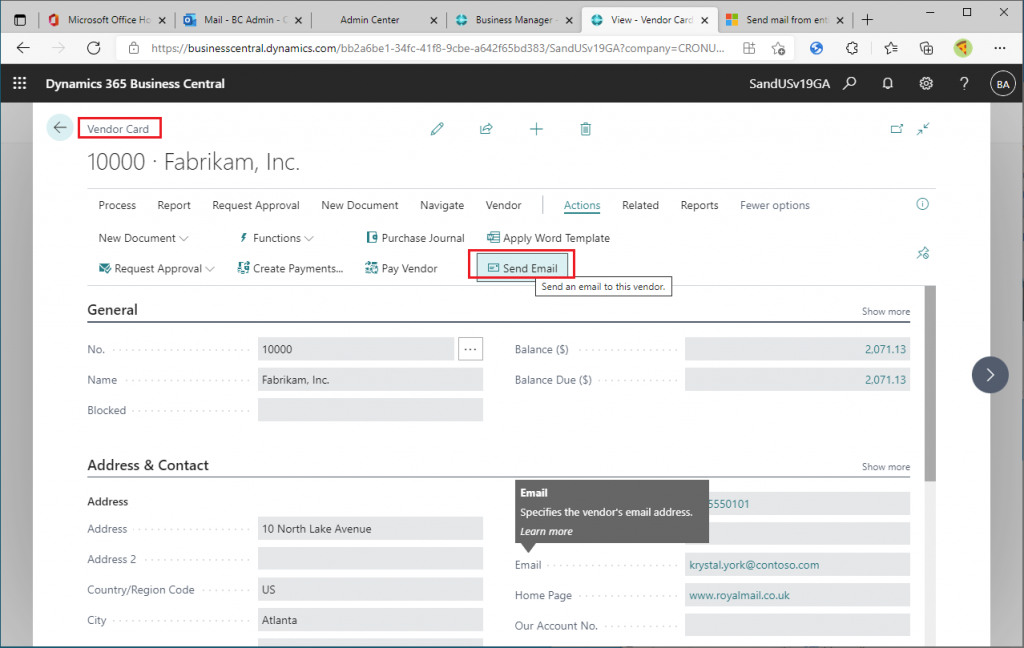1024x648 pixels.
Task: Click Fewer options
Action: tap(775, 205)
